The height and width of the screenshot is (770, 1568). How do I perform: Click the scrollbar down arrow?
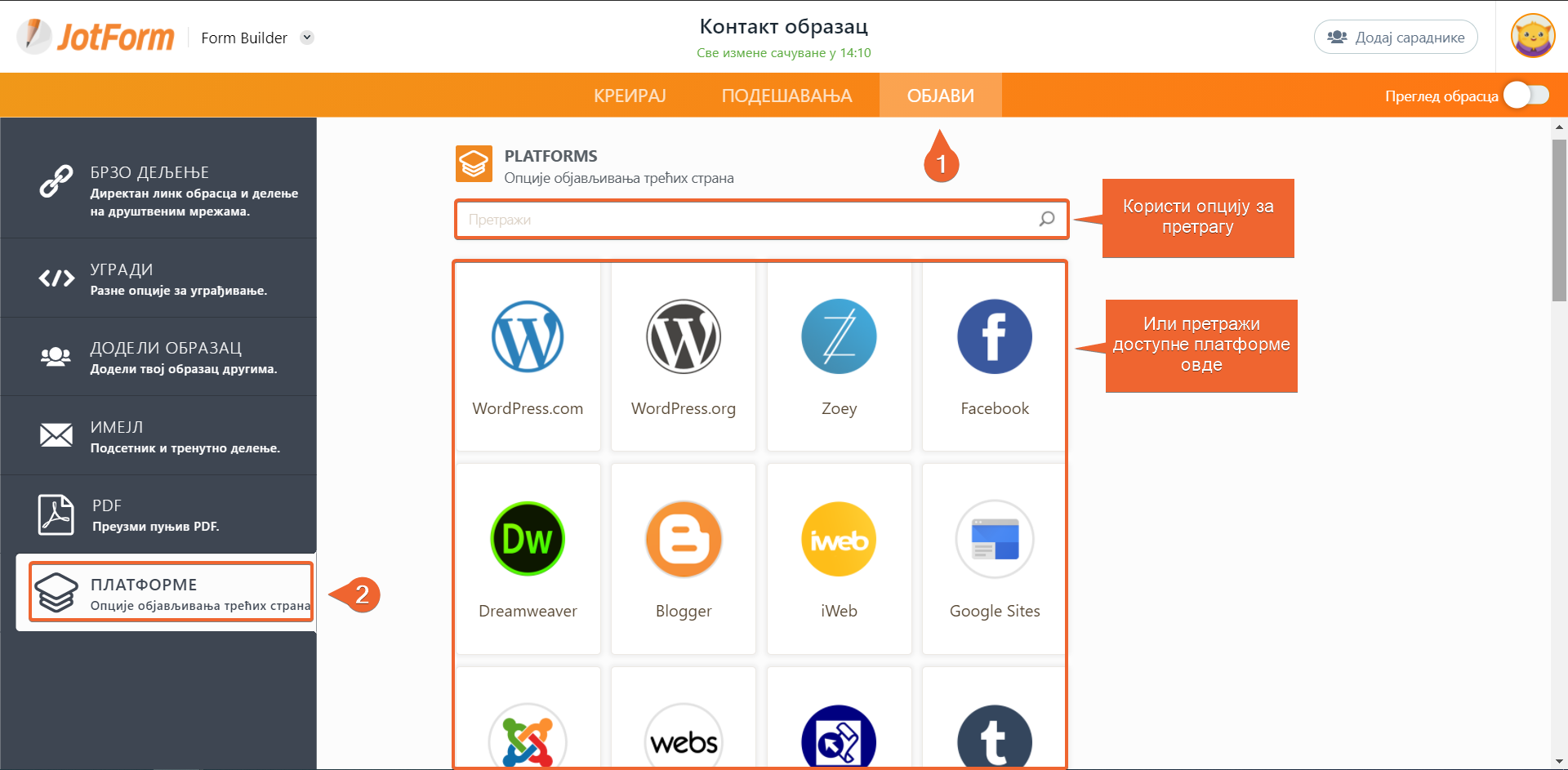coord(1559,762)
